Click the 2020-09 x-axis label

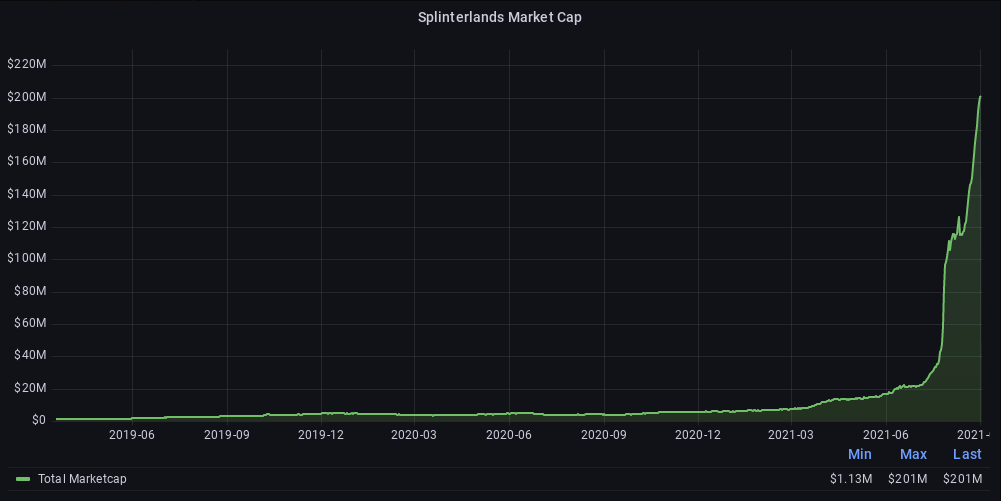click(x=604, y=435)
